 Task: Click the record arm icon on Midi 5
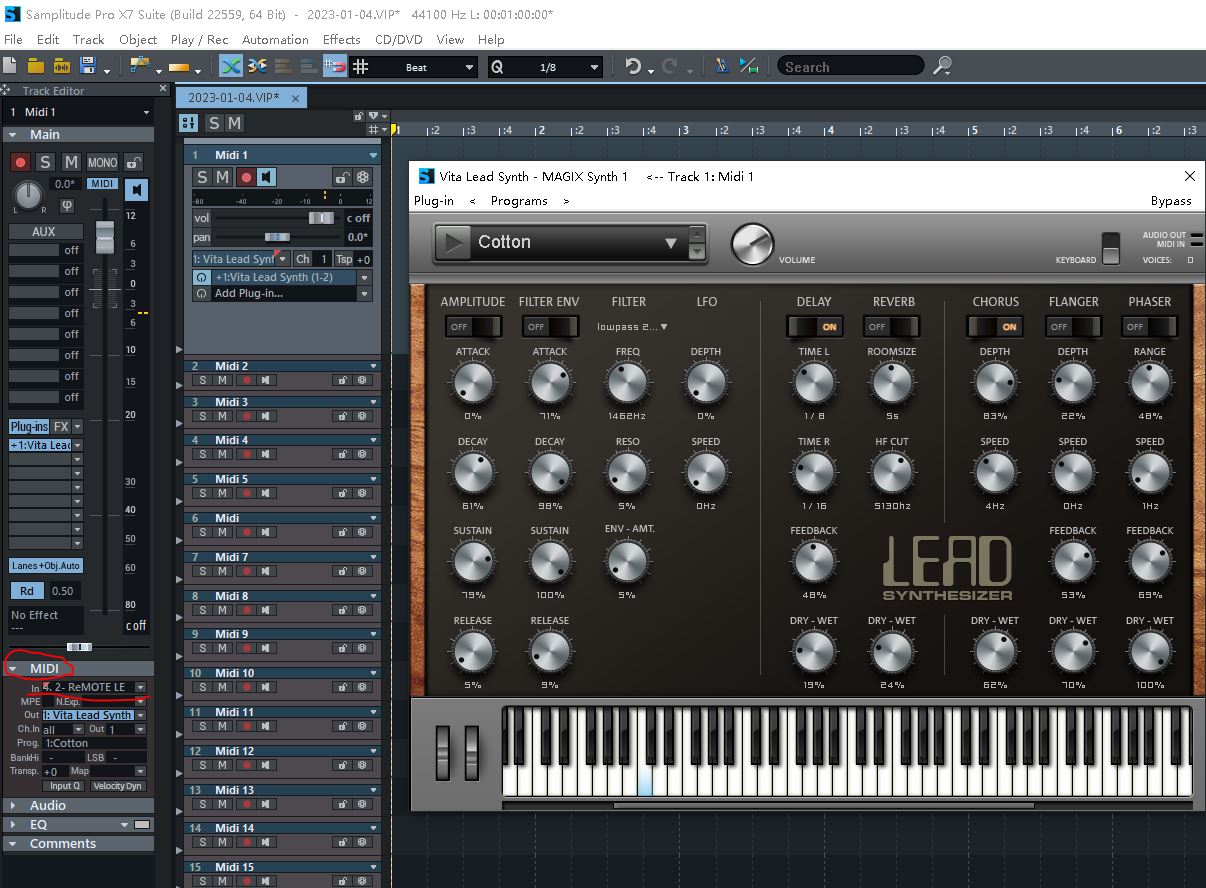(x=247, y=493)
